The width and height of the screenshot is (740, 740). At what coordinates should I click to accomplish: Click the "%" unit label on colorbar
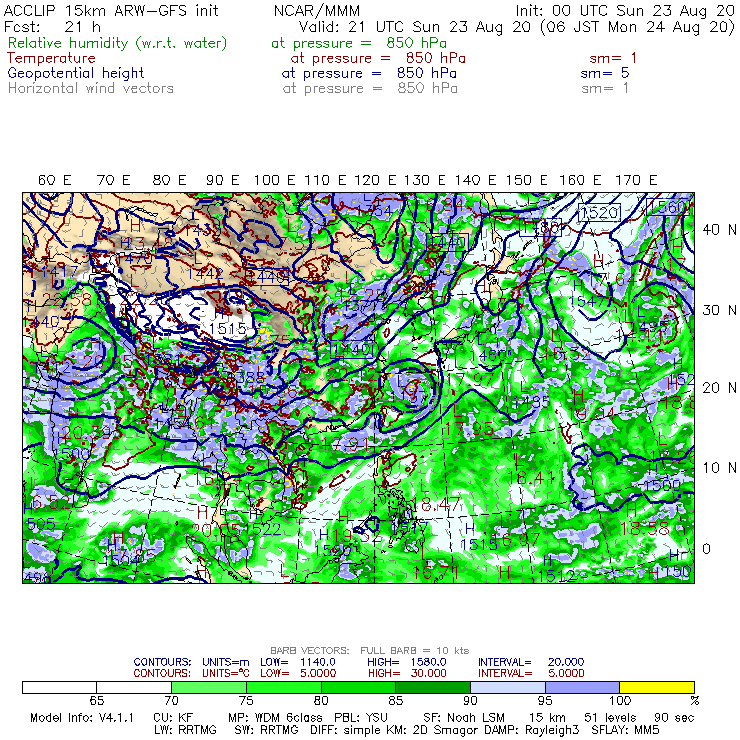click(694, 700)
